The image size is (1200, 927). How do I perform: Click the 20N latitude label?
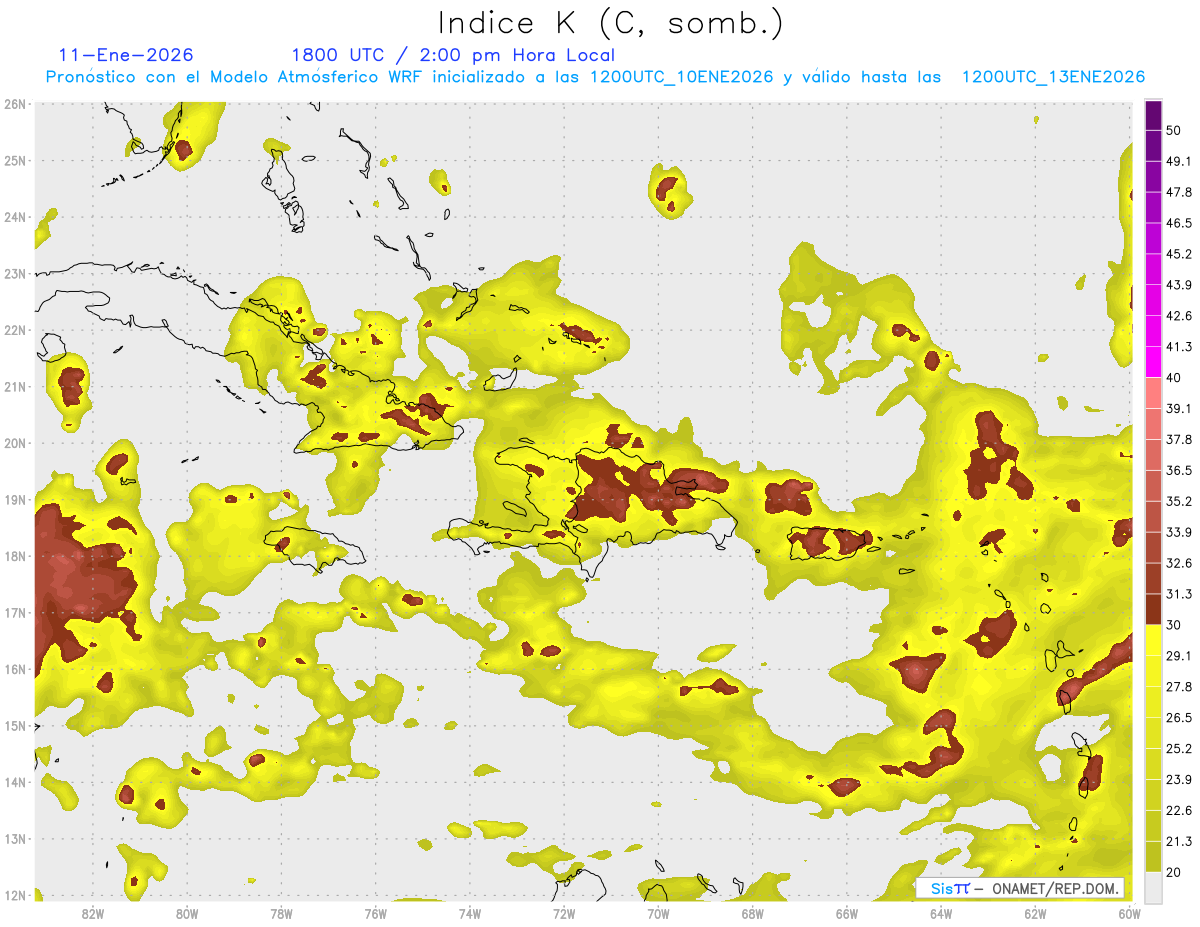(x=15, y=443)
